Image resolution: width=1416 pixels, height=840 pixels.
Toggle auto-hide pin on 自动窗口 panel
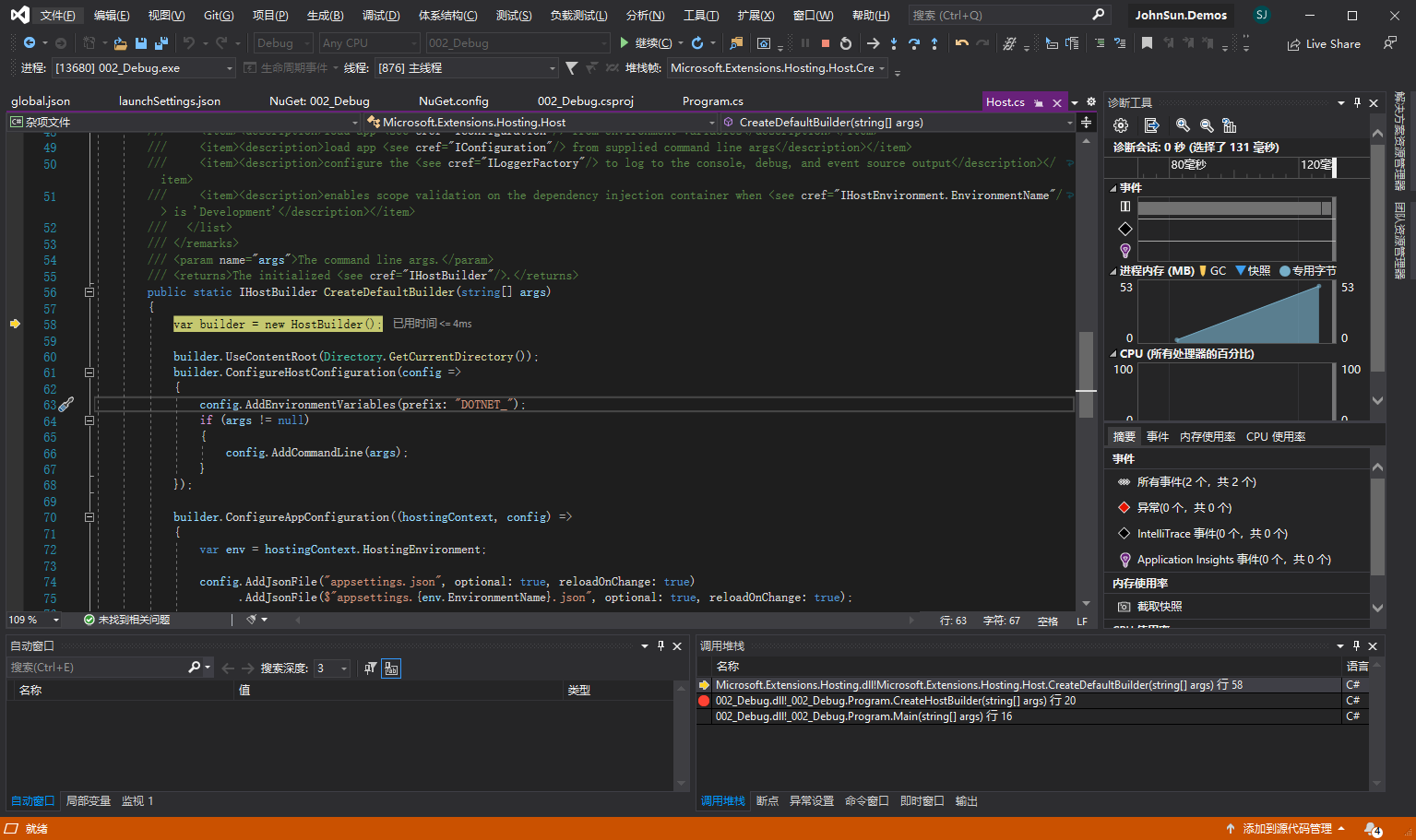pyautogui.click(x=660, y=646)
